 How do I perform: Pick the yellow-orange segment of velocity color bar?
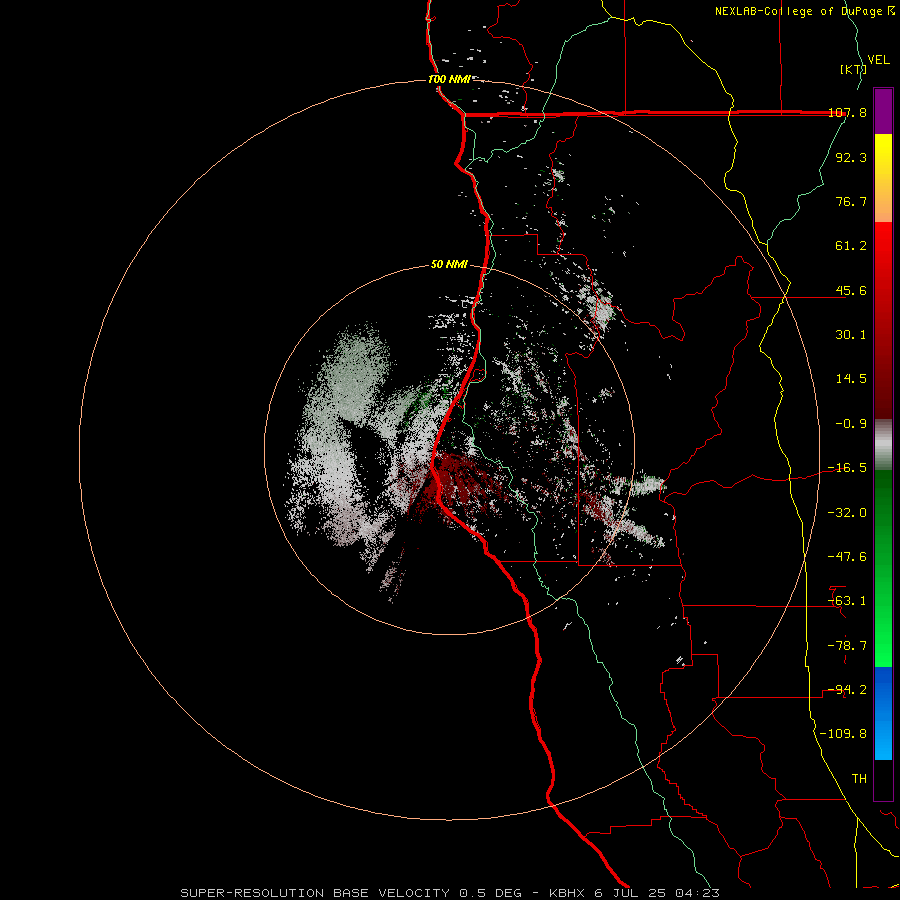883,178
